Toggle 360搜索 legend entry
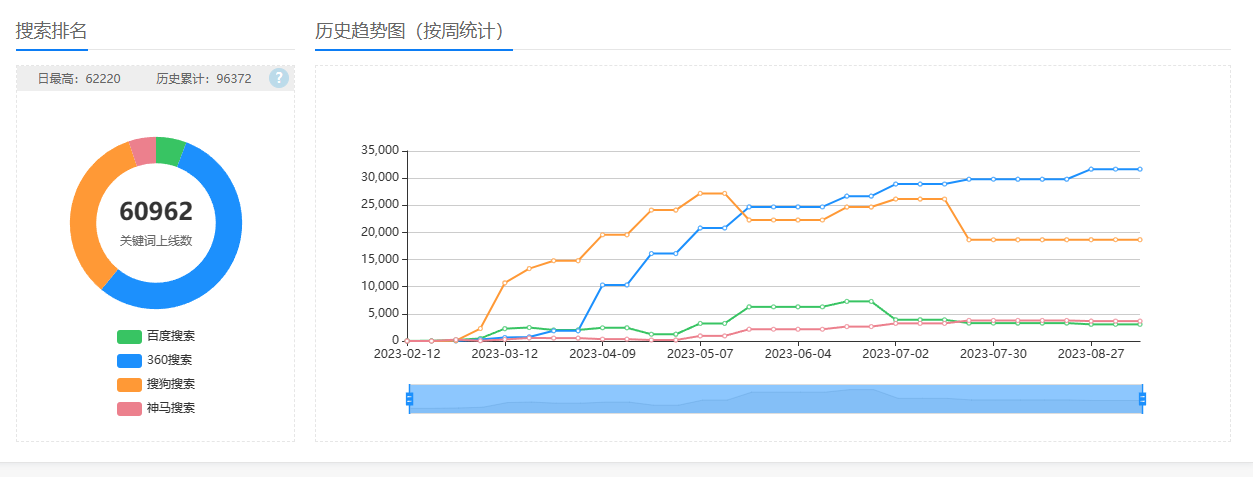 click(155, 360)
